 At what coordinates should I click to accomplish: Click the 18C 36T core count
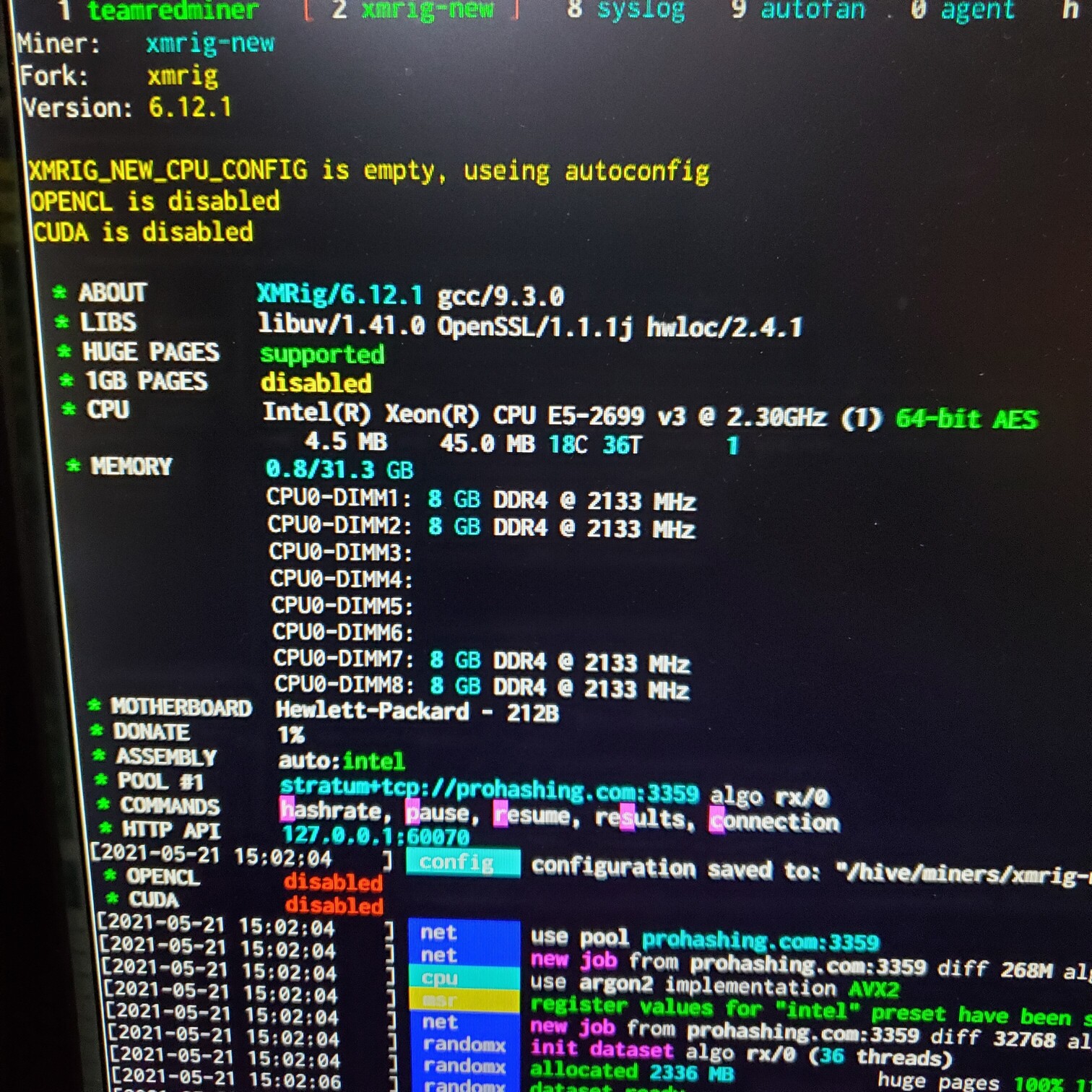click(x=596, y=444)
